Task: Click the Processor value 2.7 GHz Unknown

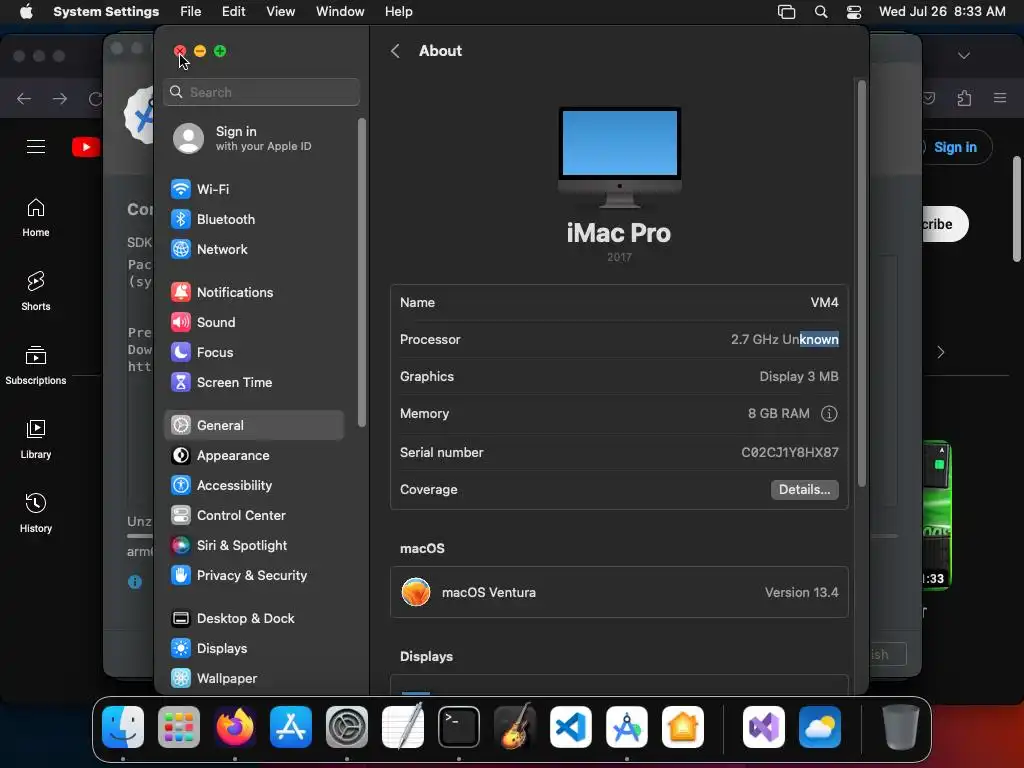Action: tap(784, 340)
